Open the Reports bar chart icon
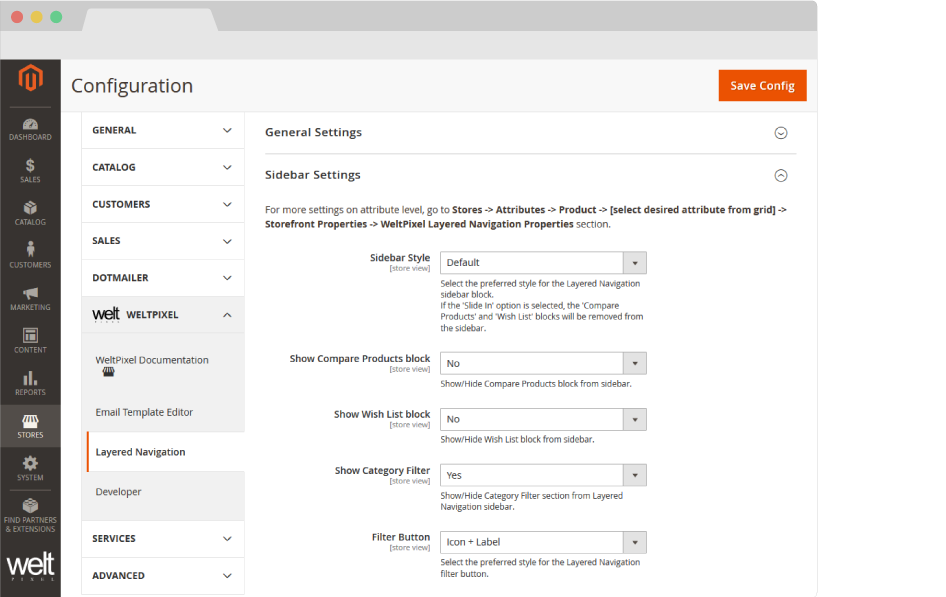 [30, 383]
